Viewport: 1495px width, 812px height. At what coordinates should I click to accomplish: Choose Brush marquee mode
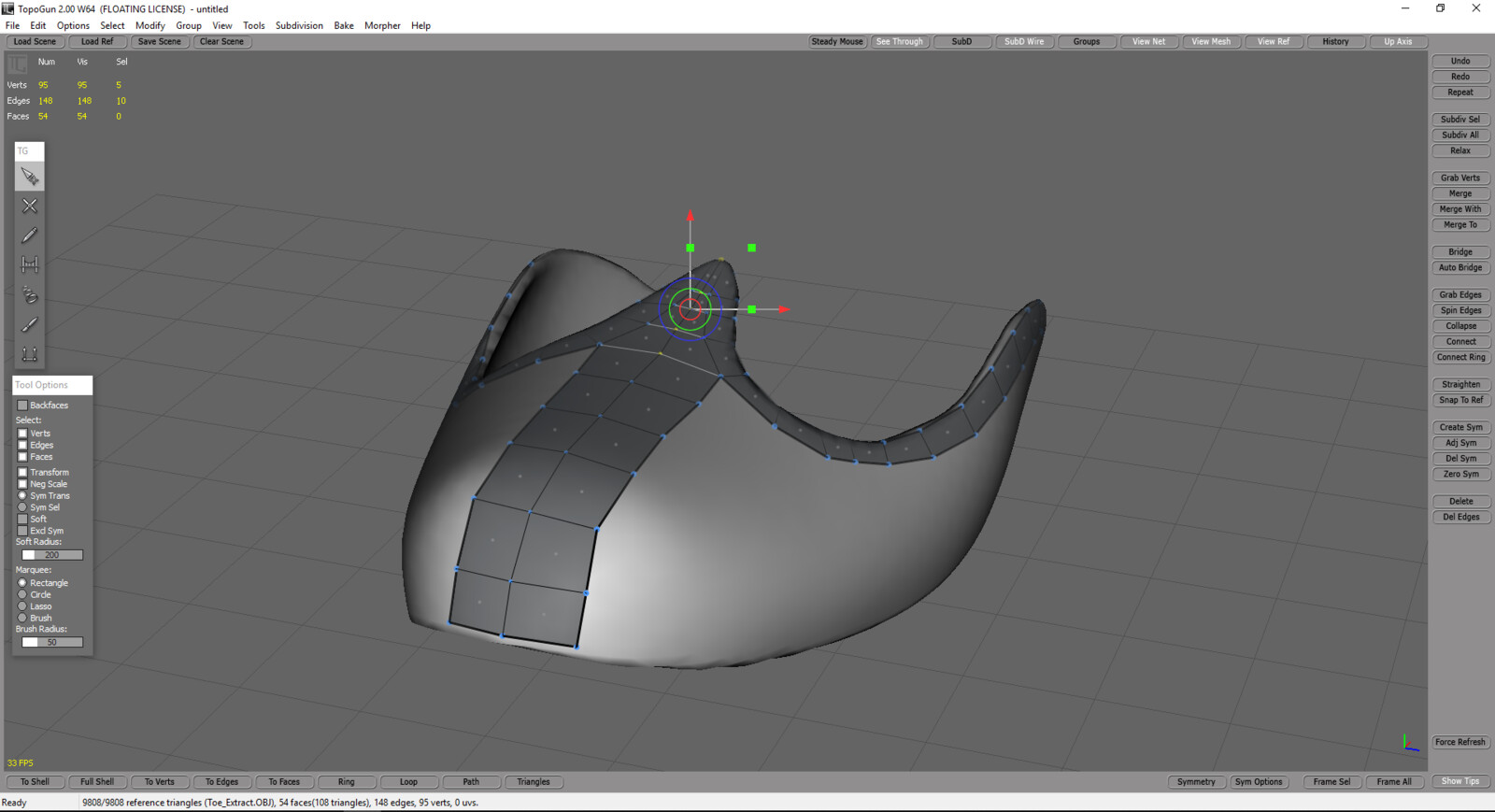[22, 618]
